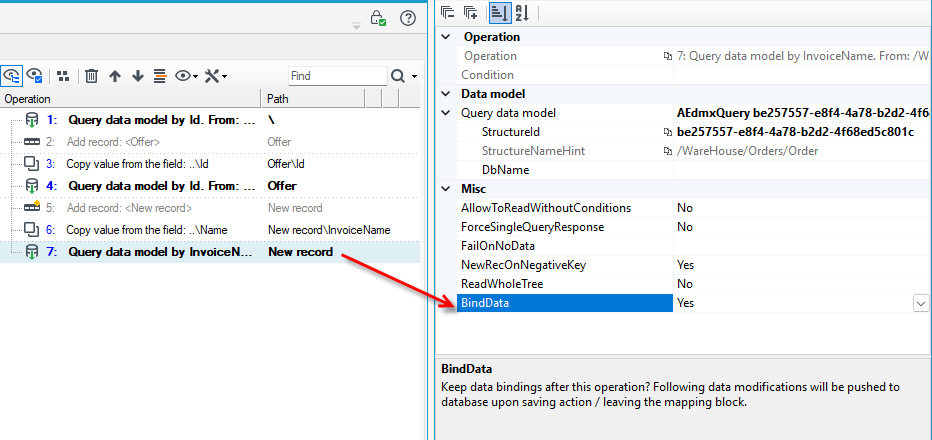Click the new record icon of operation 5
This screenshot has width=932, height=440.
[32, 208]
